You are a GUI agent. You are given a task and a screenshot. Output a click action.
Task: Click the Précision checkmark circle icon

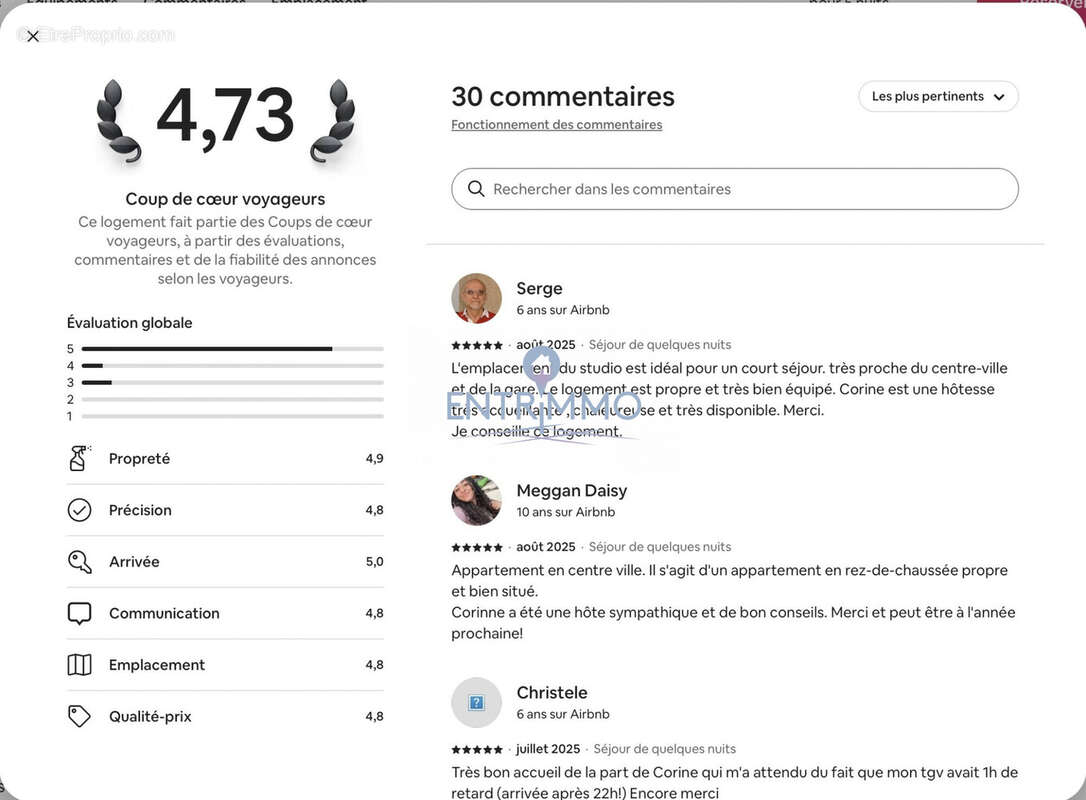(x=79, y=510)
